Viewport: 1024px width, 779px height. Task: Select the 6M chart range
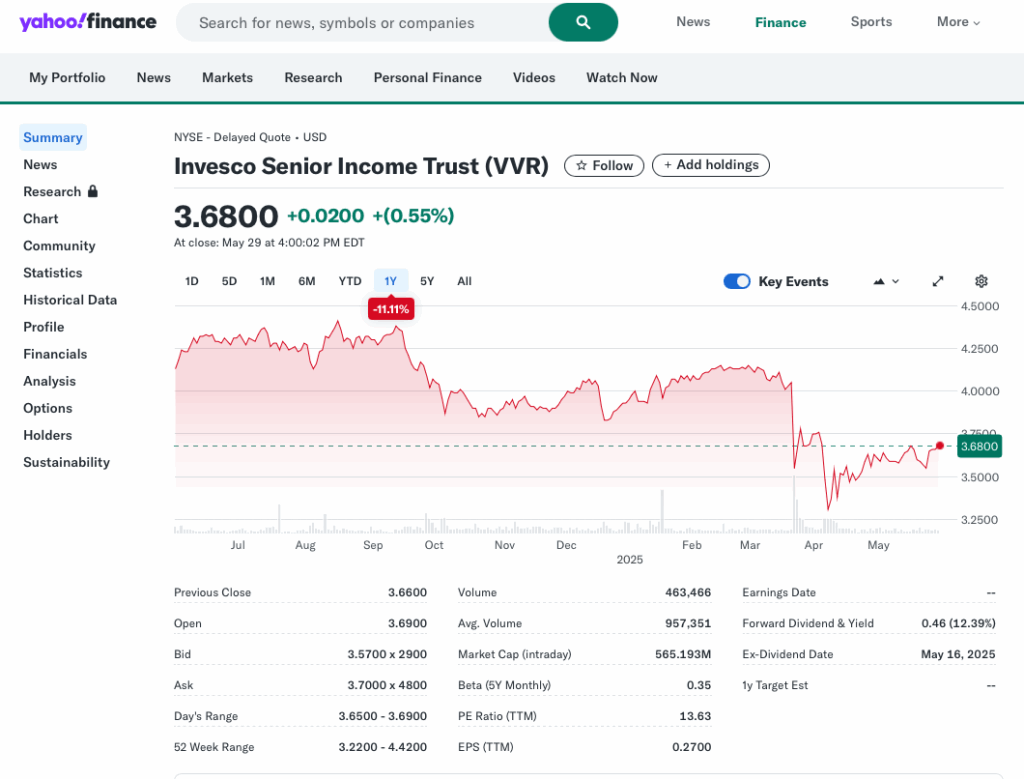click(307, 281)
